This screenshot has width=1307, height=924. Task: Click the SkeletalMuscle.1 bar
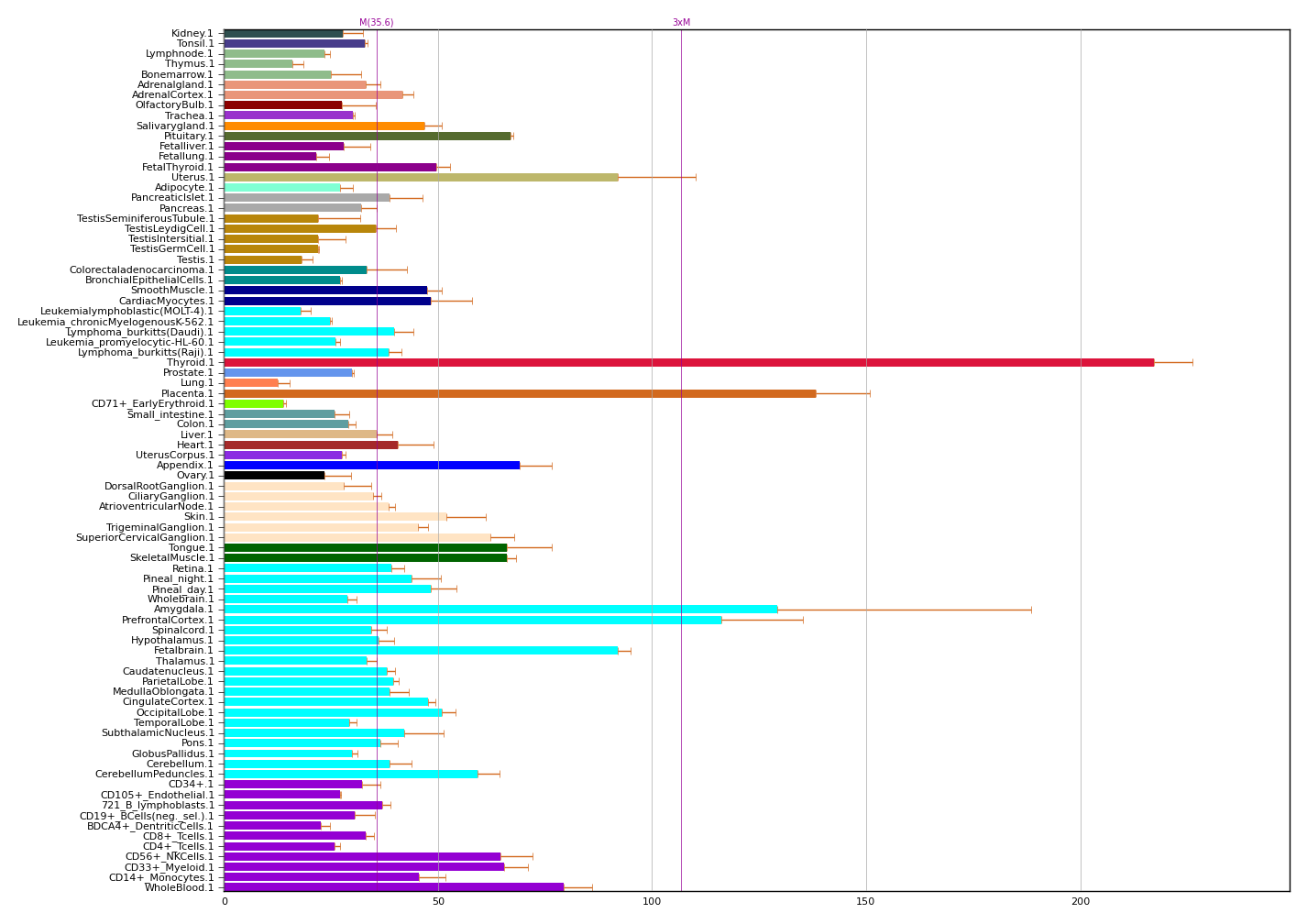coord(365,558)
